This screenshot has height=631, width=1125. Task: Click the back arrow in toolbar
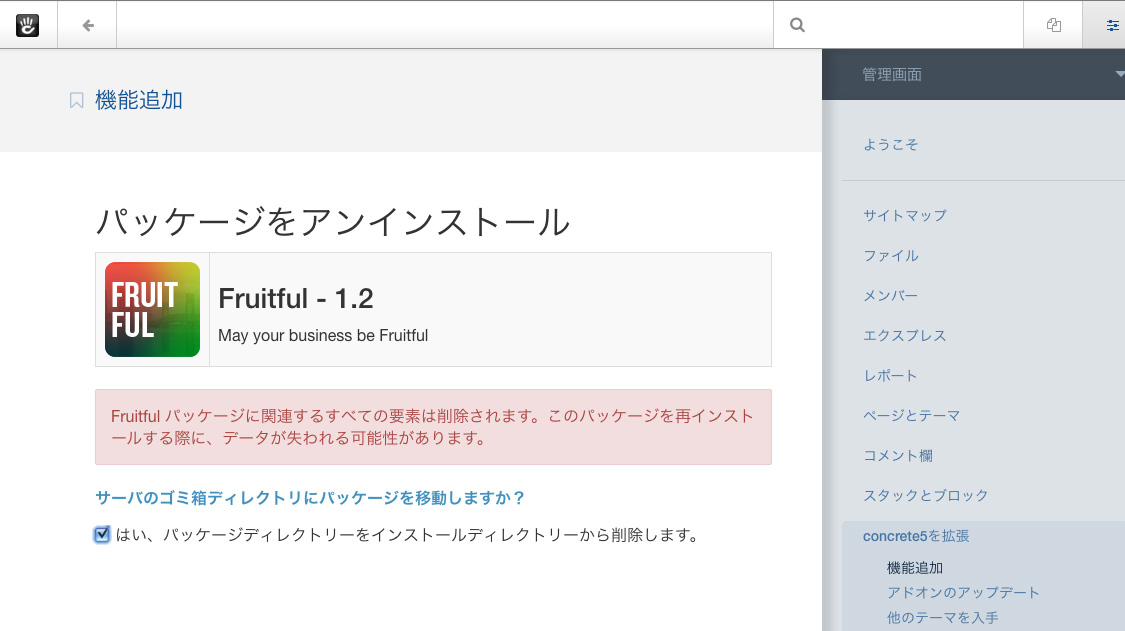click(88, 26)
